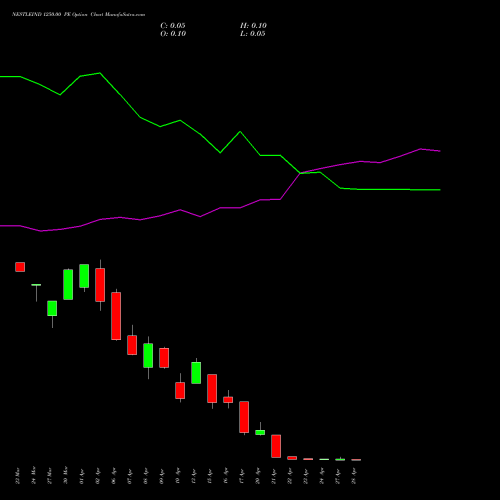Click the '06 Apr' date label on the x-axis
Screen dimensions: 500x500
(x=114, y=476)
